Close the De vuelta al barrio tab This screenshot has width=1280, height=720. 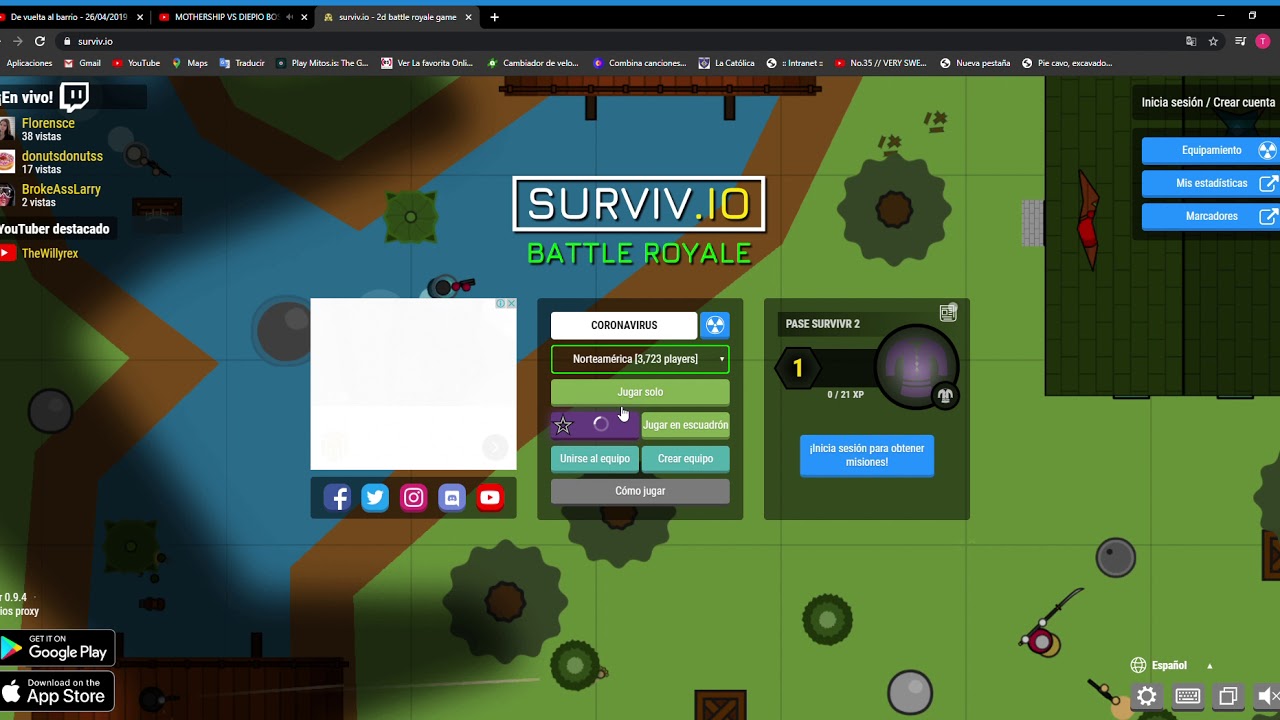[140, 17]
